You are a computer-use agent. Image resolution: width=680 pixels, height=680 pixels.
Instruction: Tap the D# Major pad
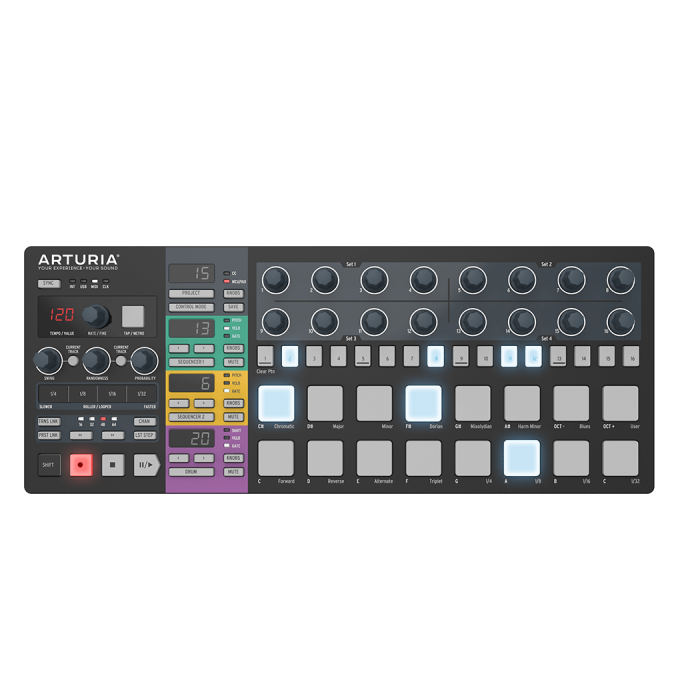point(325,403)
